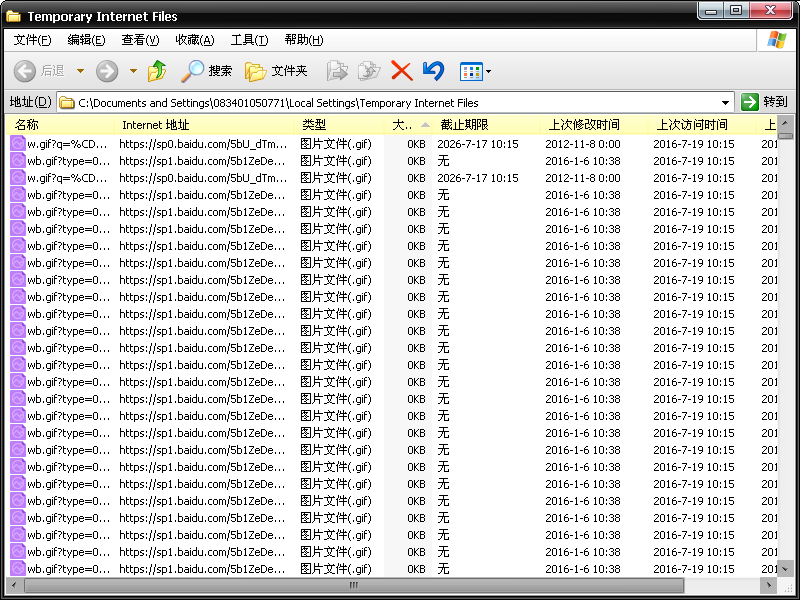This screenshot has width=800, height=600.
Task: Open the 编辑(E) menu
Action: pyautogui.click(x=86, y=40)
